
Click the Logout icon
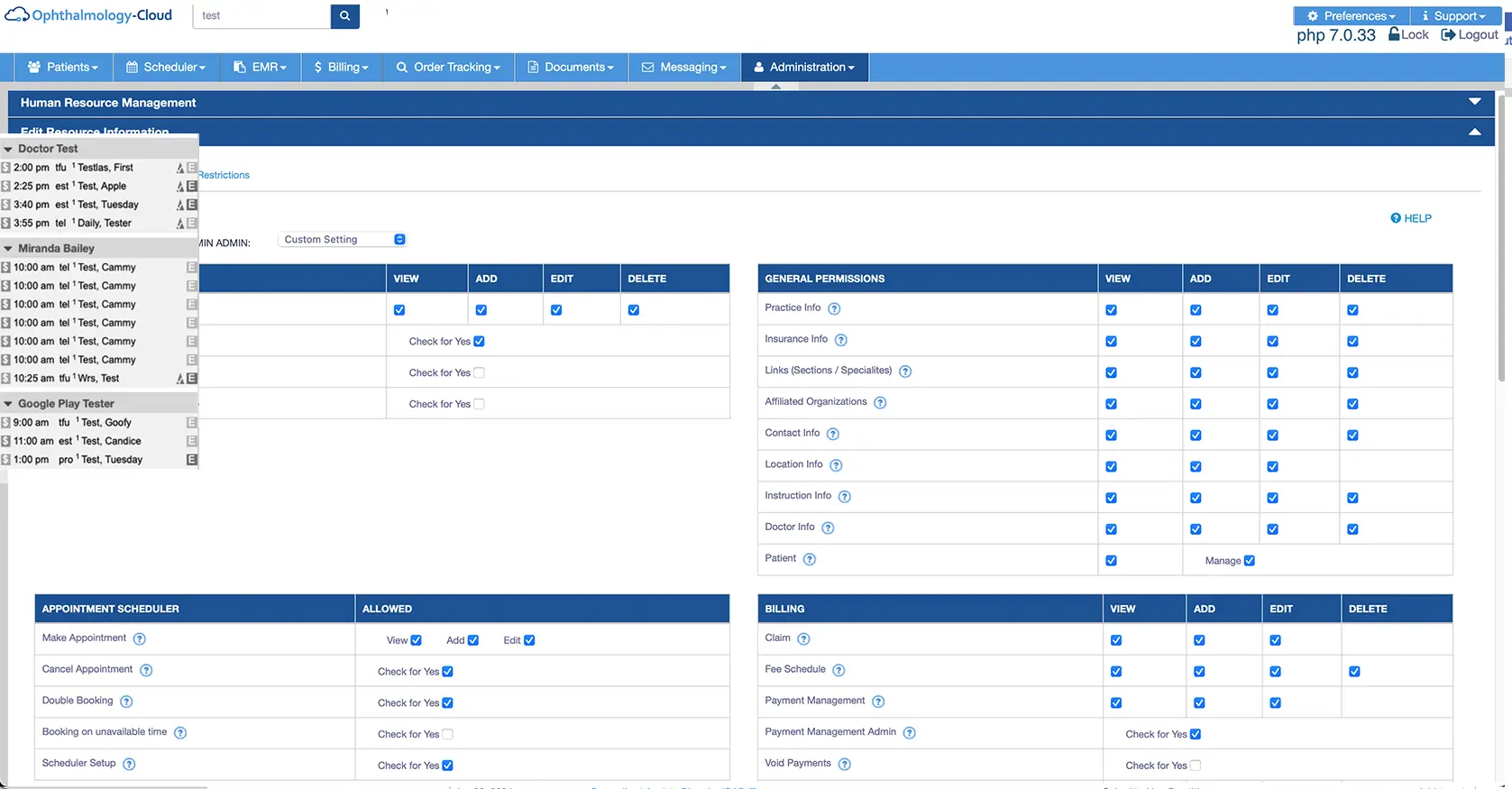coord(1448,35)
